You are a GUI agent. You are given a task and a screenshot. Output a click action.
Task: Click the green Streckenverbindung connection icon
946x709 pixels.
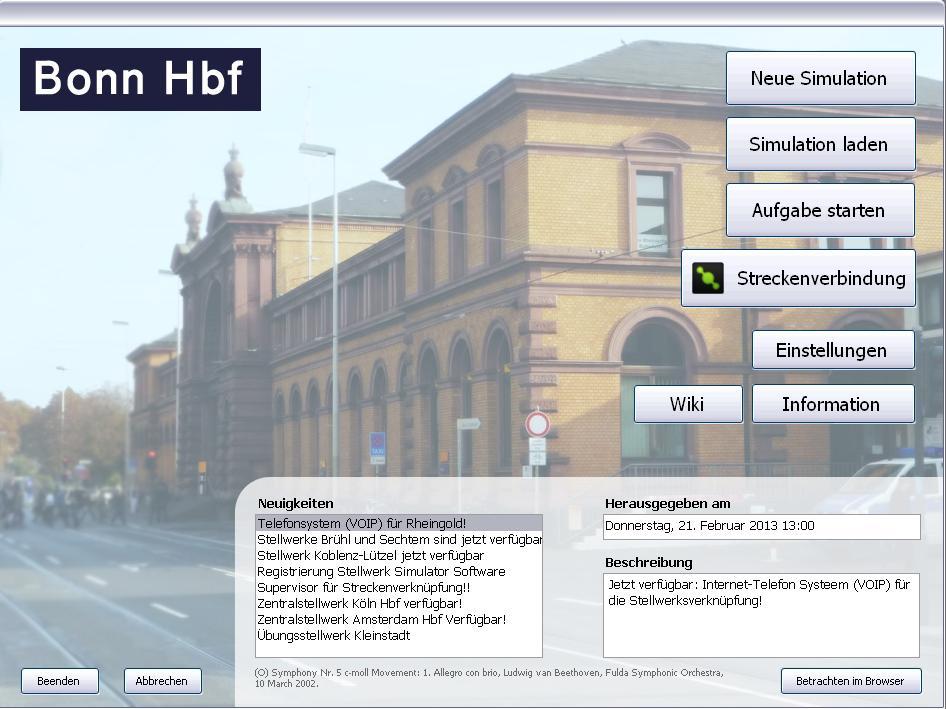tap(707, 278)
